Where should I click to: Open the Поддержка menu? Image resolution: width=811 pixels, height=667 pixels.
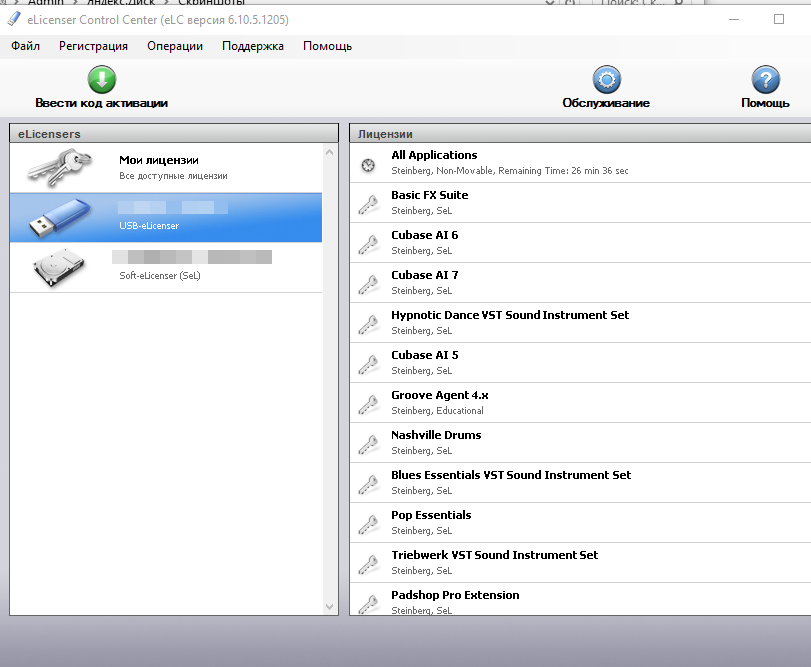tap(253, 46)
